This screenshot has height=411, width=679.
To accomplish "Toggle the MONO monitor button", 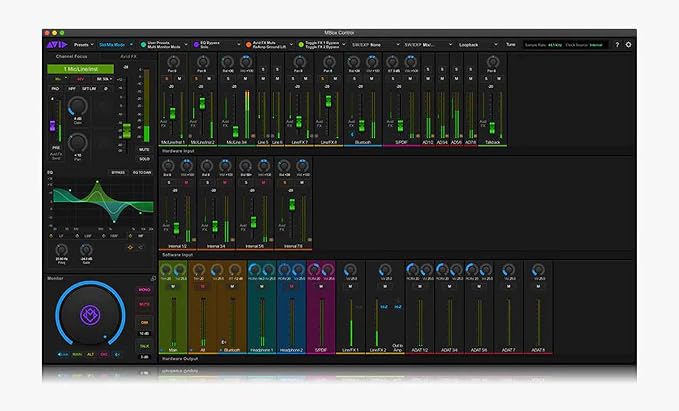I will [144, 290].
